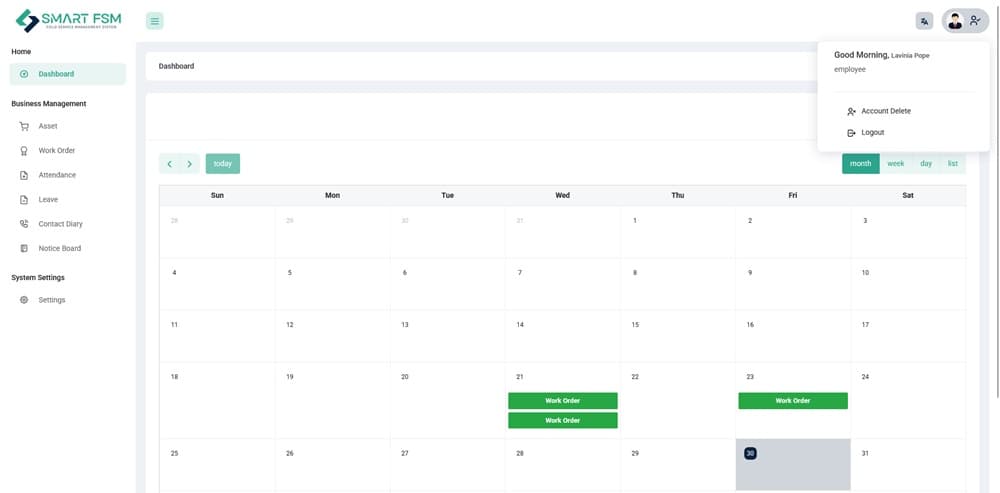Screen dimensions: 1000x493
Task: Go to previous month with left chevron
Action: tap(170, 164)
